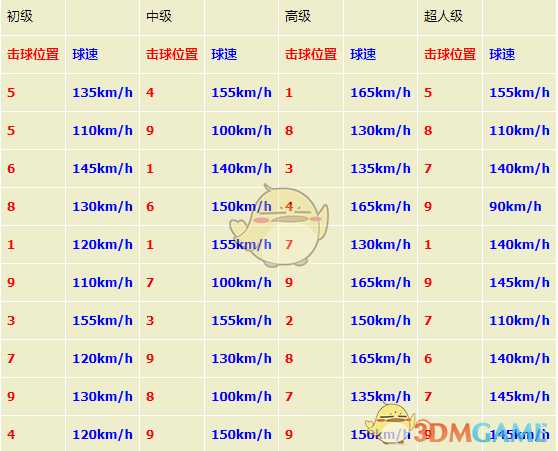This screenshot has height=451, width=558.
Task: Click 初级 120km/h beside position 1
Action: 102,245
